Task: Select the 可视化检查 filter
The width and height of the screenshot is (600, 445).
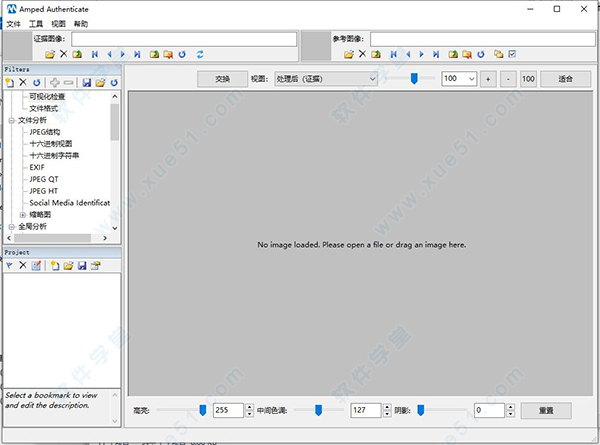Action: [x=47, y=97]
